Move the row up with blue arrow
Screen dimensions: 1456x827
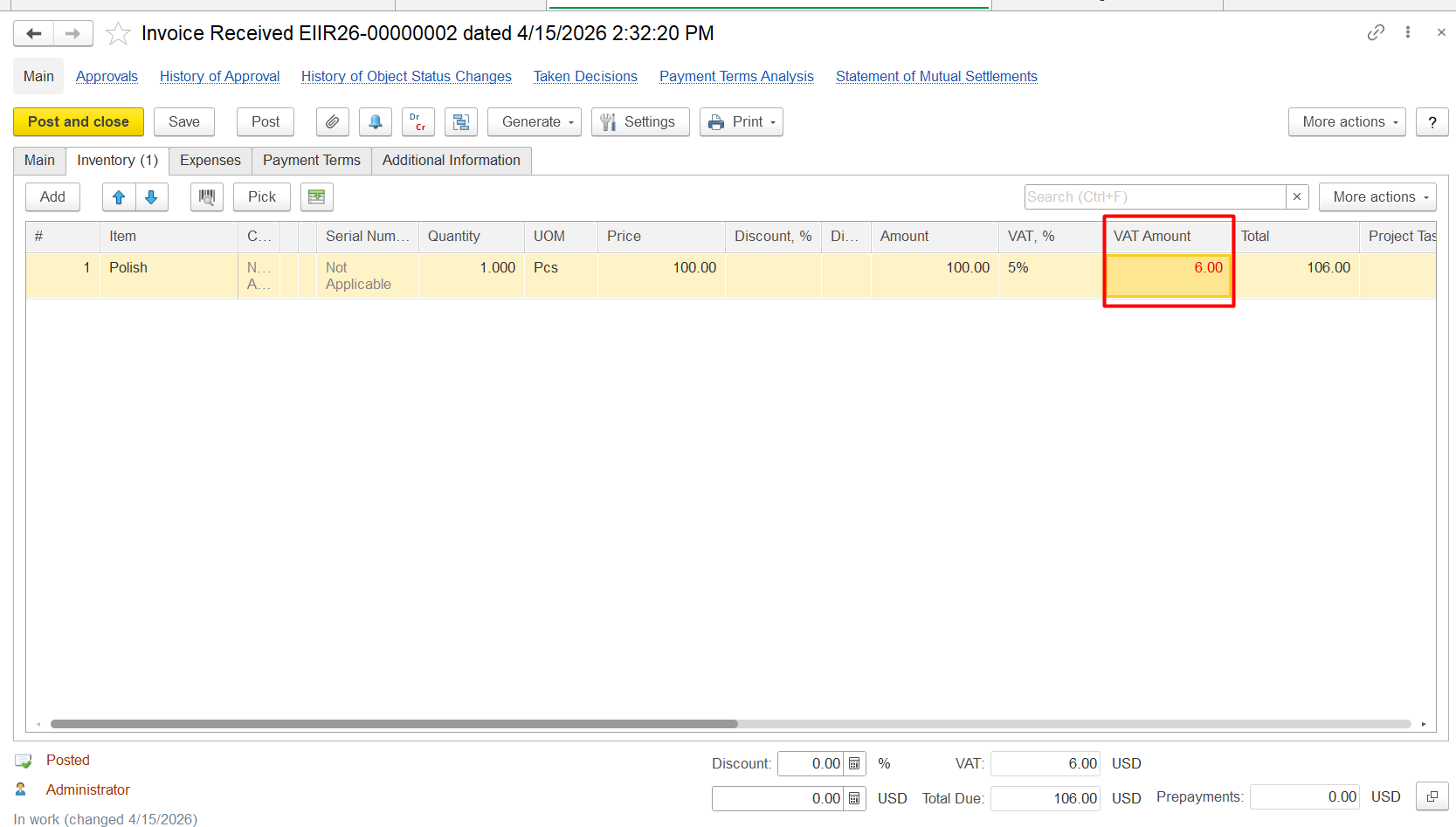click(119, 197)
